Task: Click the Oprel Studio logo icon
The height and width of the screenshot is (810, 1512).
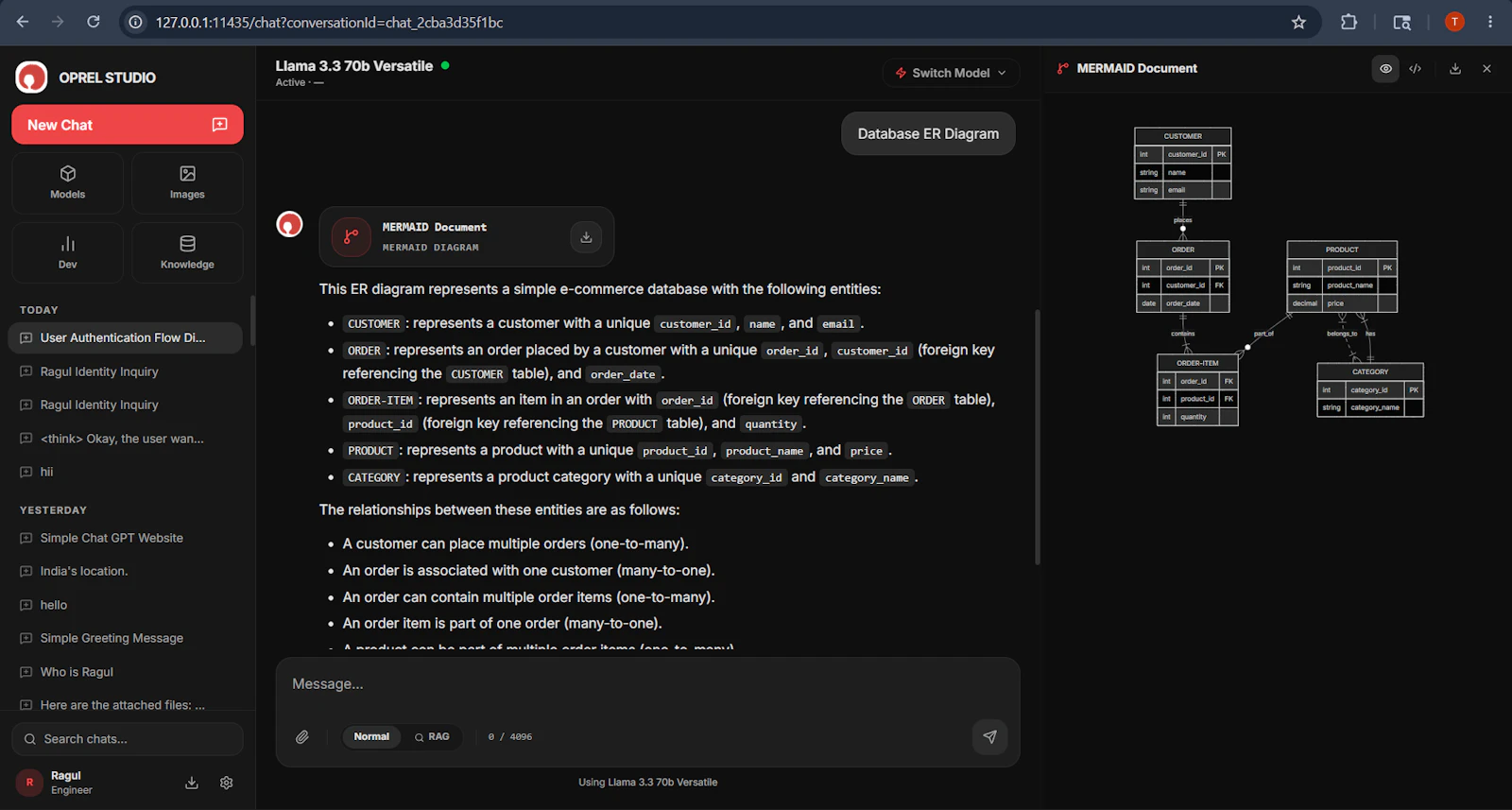Action: click(x=31, y=78)
